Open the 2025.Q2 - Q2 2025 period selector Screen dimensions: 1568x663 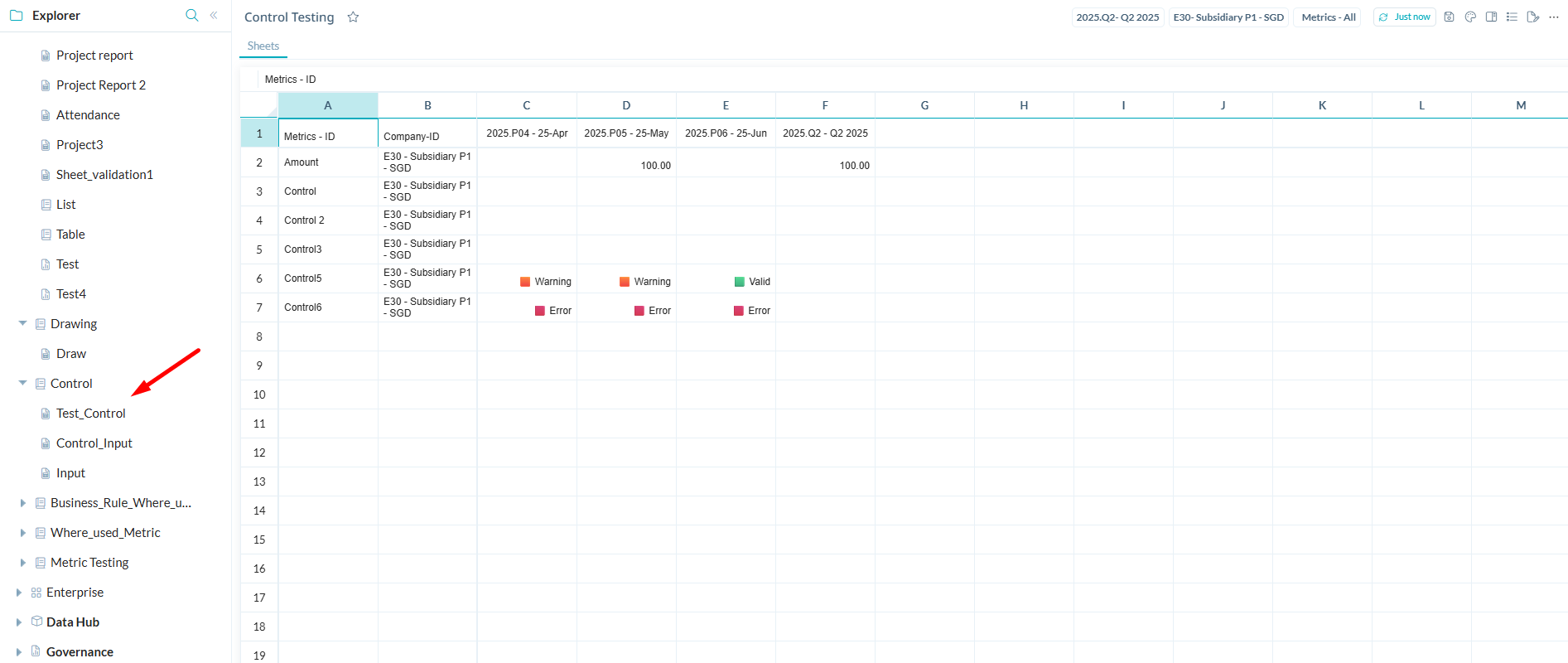click(x=1117, y=17)
